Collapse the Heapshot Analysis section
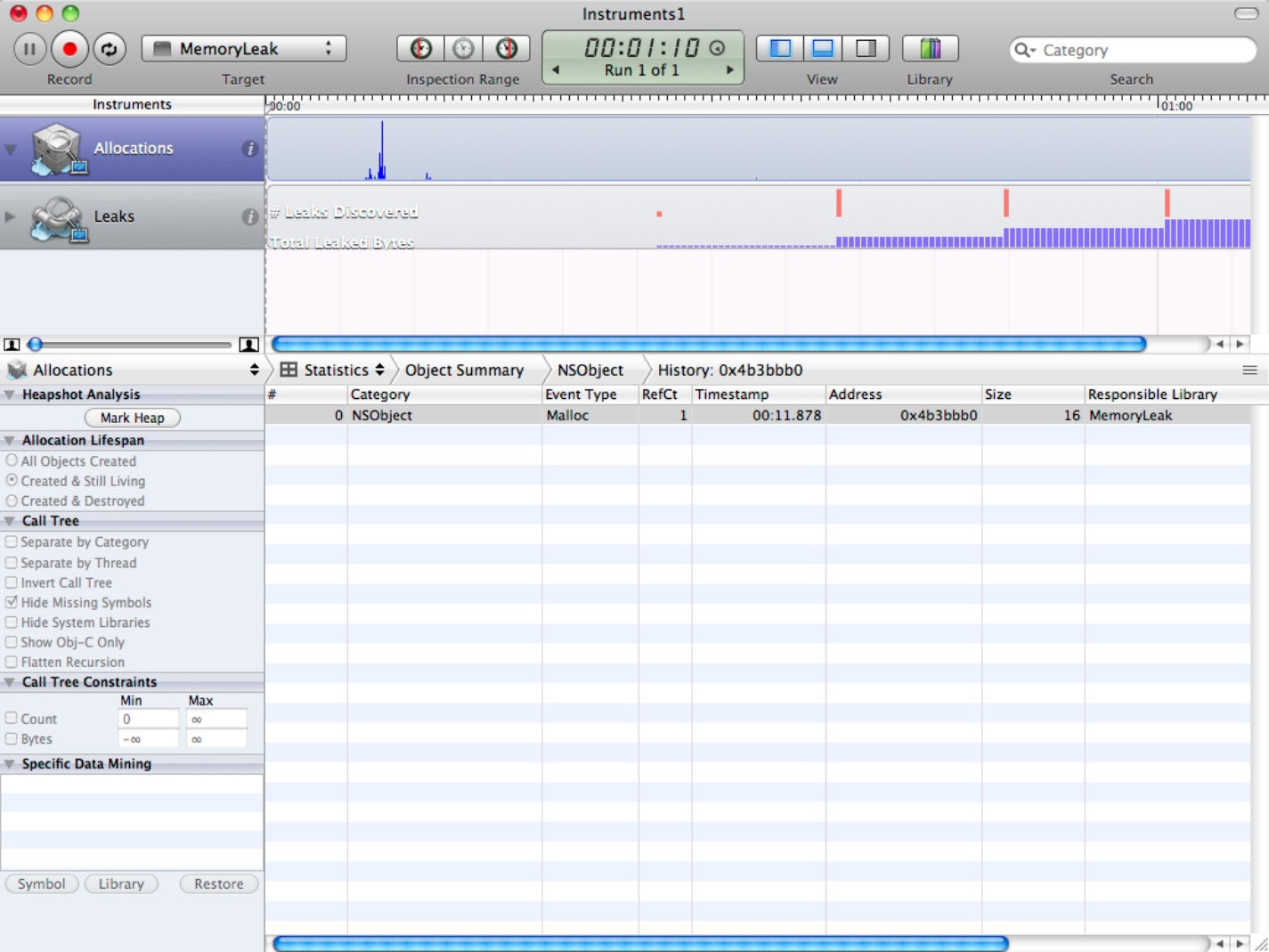Screen dimensions: 1269x952 click(10, 395)
